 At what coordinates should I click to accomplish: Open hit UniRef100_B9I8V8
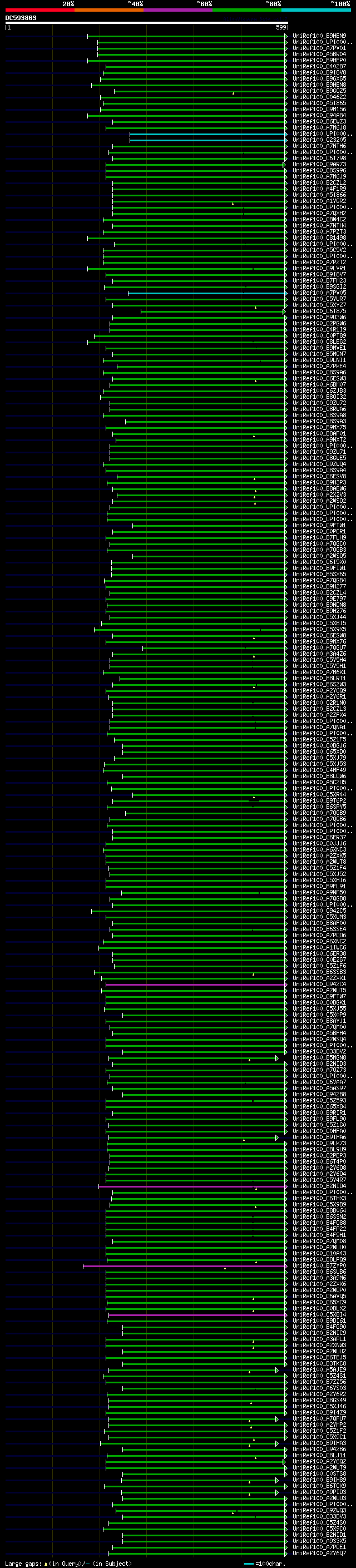click(x=319, y=72)
